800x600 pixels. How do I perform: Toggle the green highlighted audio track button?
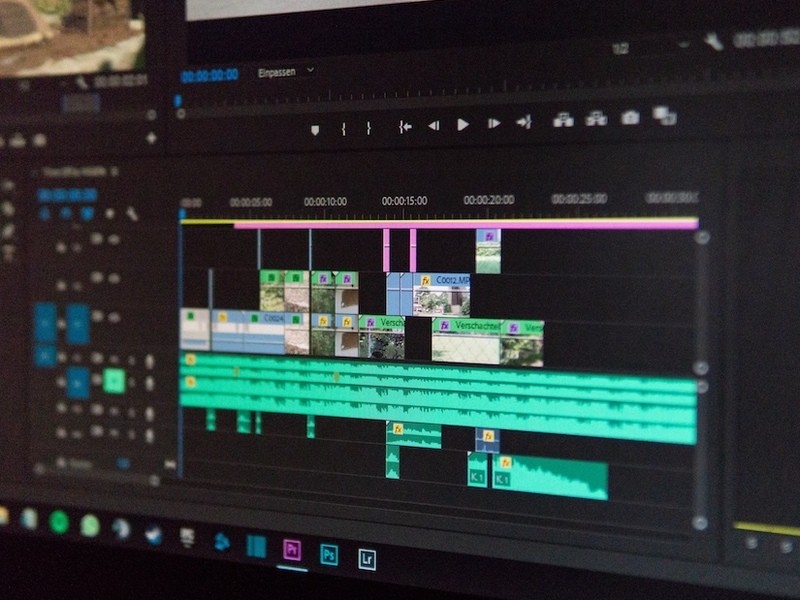[x=114, y=380]
